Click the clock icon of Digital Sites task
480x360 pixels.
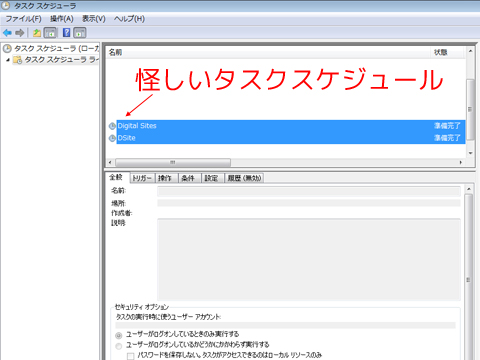pyautogui.click(x=112, y=126)
